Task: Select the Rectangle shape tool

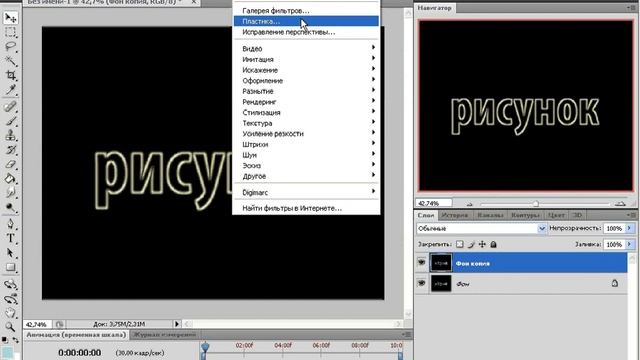Action: [11, 268]
